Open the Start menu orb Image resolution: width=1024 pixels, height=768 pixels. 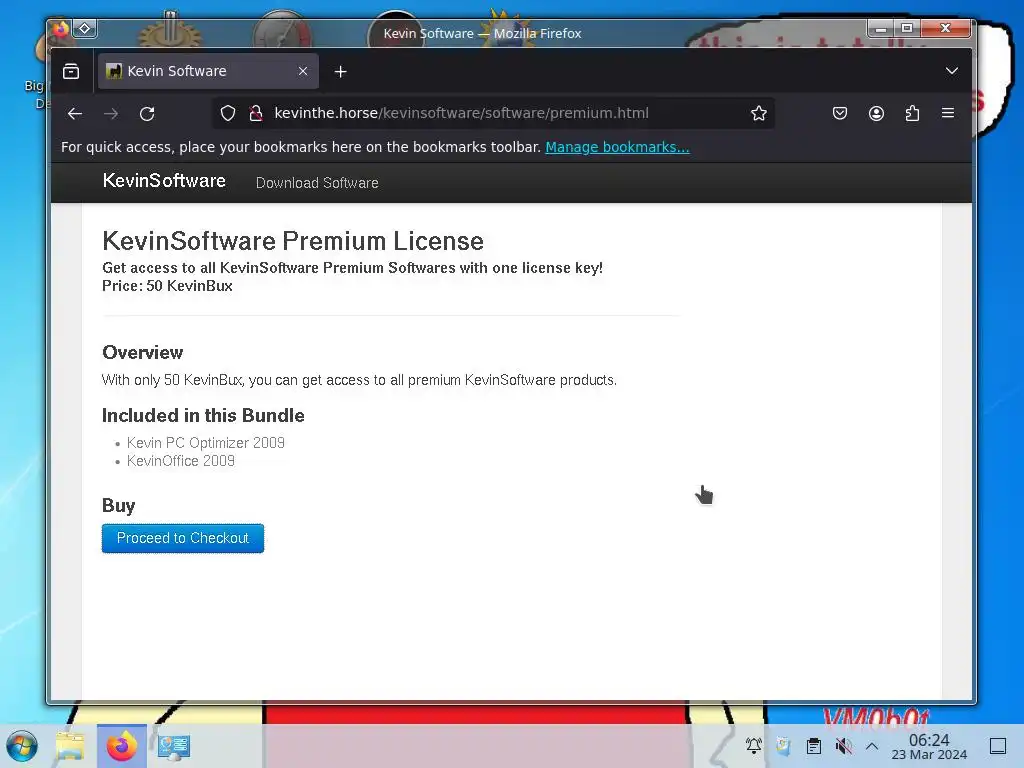pos(22,746)
